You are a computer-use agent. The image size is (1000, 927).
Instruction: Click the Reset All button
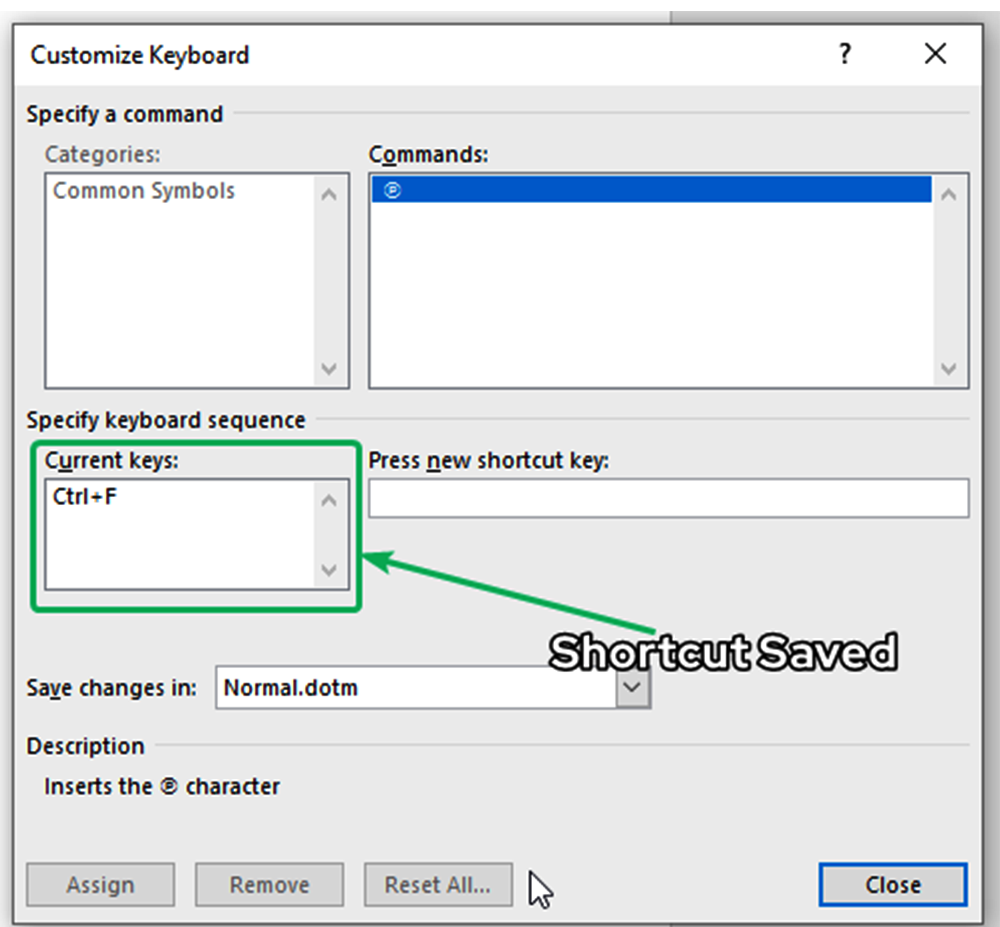click(438, 885)
